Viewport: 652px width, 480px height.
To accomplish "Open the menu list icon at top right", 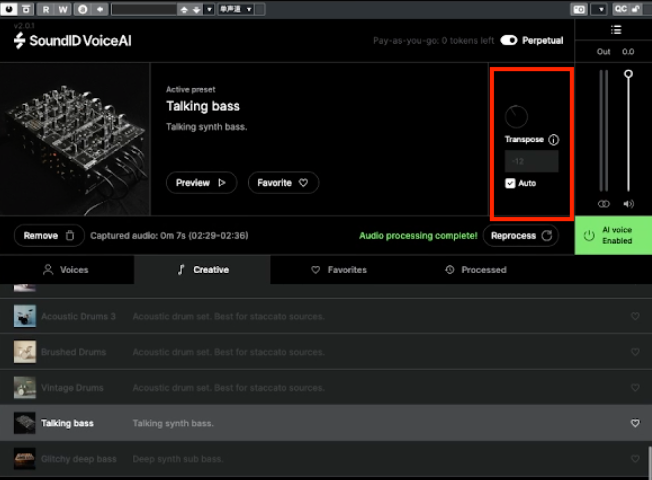I will pos(616,30).
